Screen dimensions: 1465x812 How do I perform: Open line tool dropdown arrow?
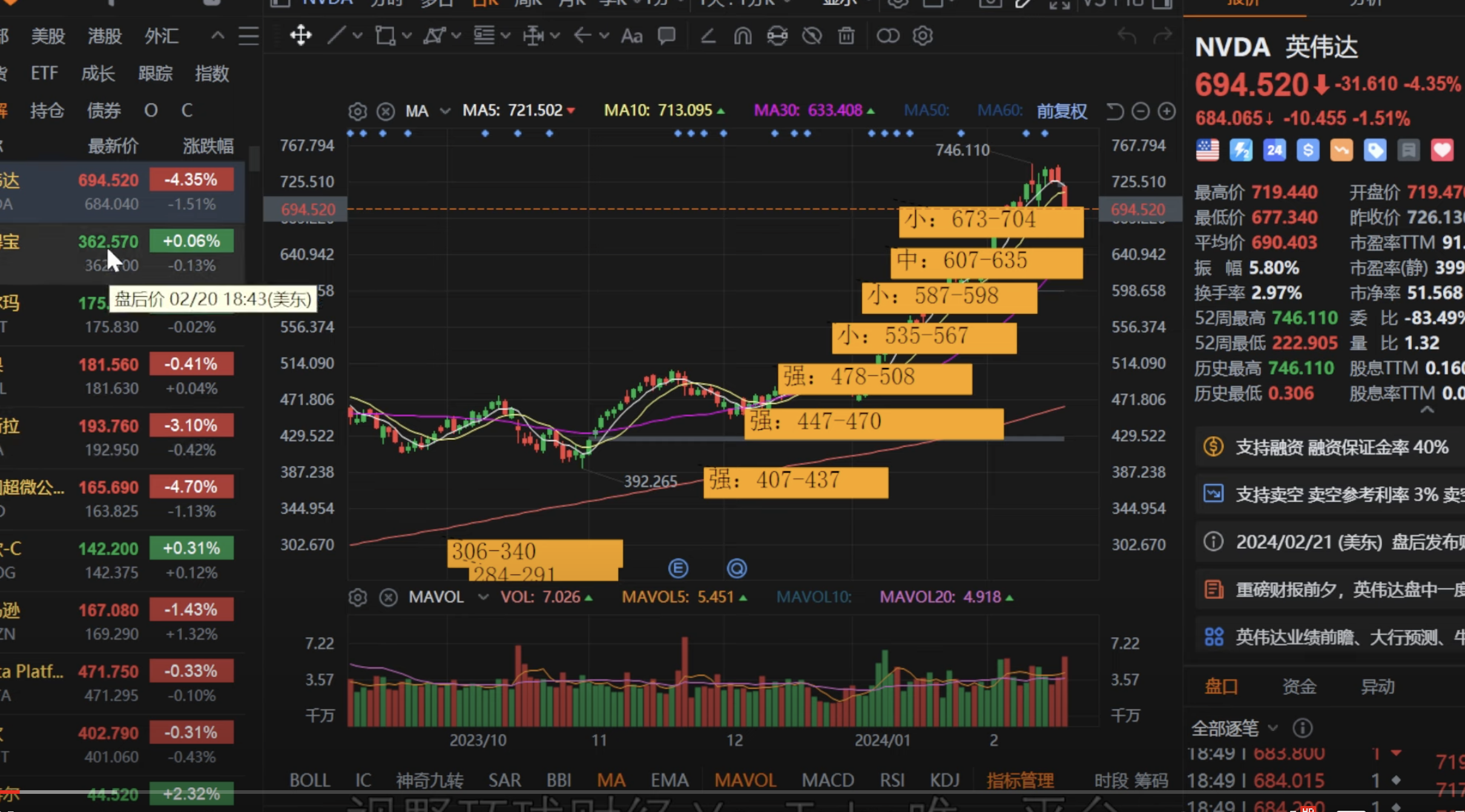coord(358,36)
